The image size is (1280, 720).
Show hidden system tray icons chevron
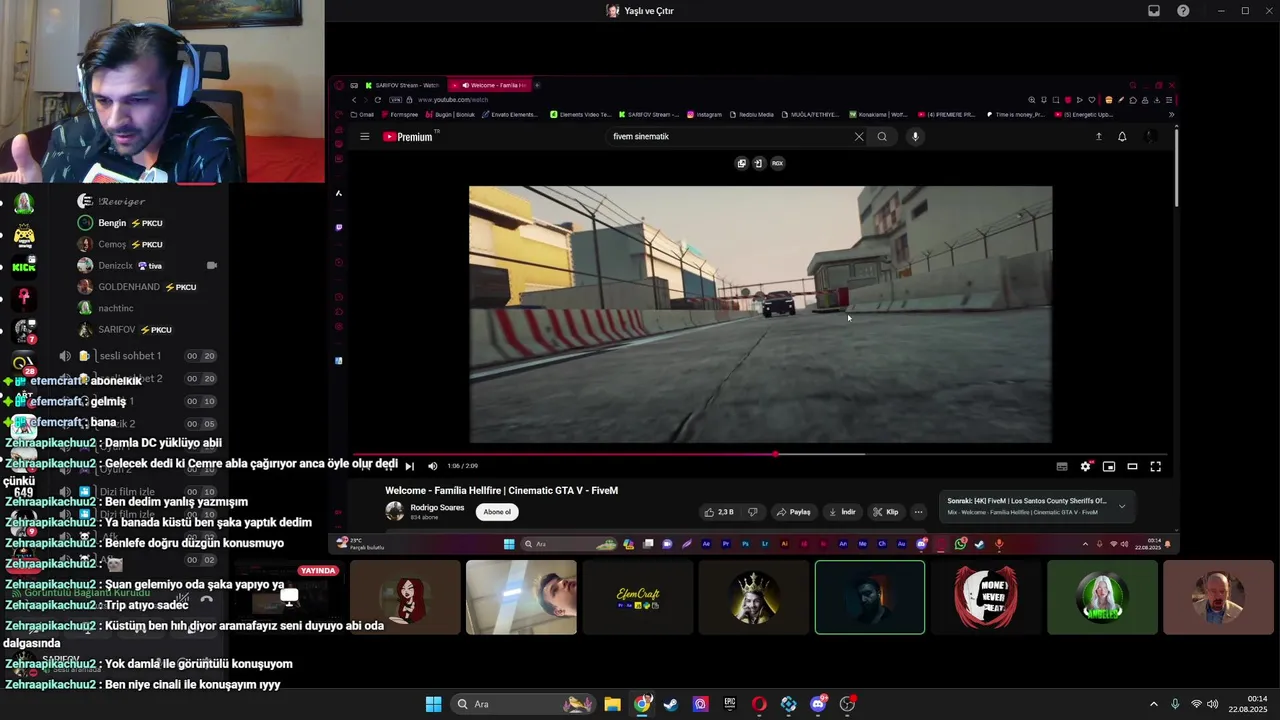click(x=1153, y=704)
